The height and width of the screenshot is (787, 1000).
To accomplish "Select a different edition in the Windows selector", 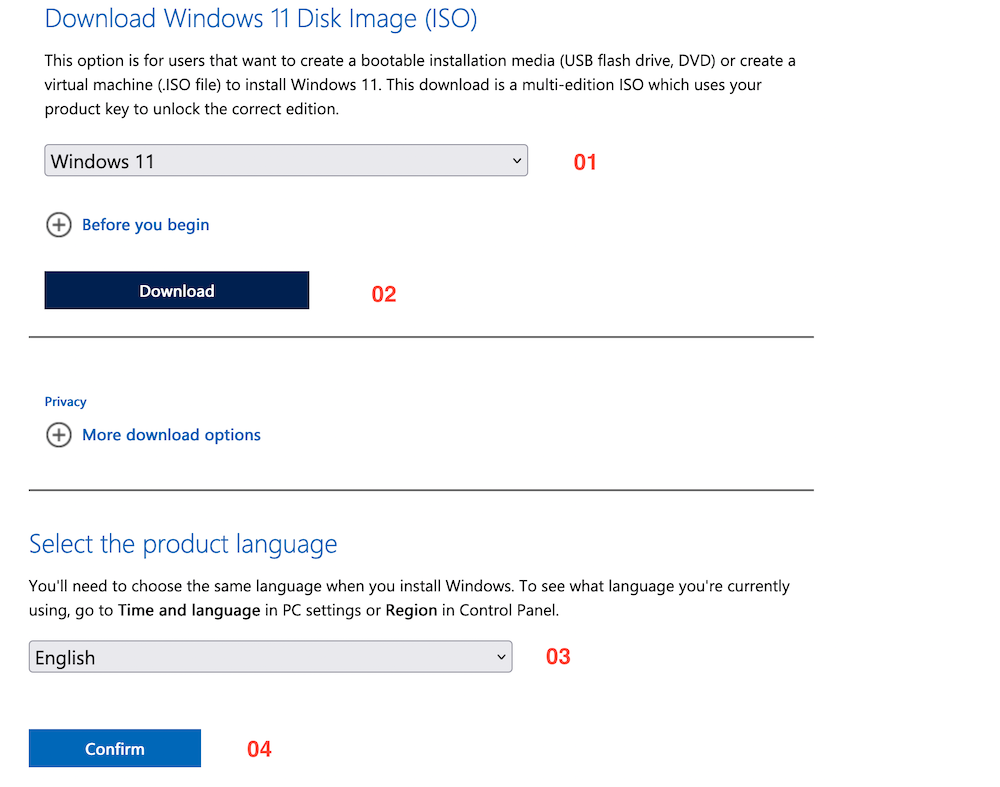I will point(286,160).
